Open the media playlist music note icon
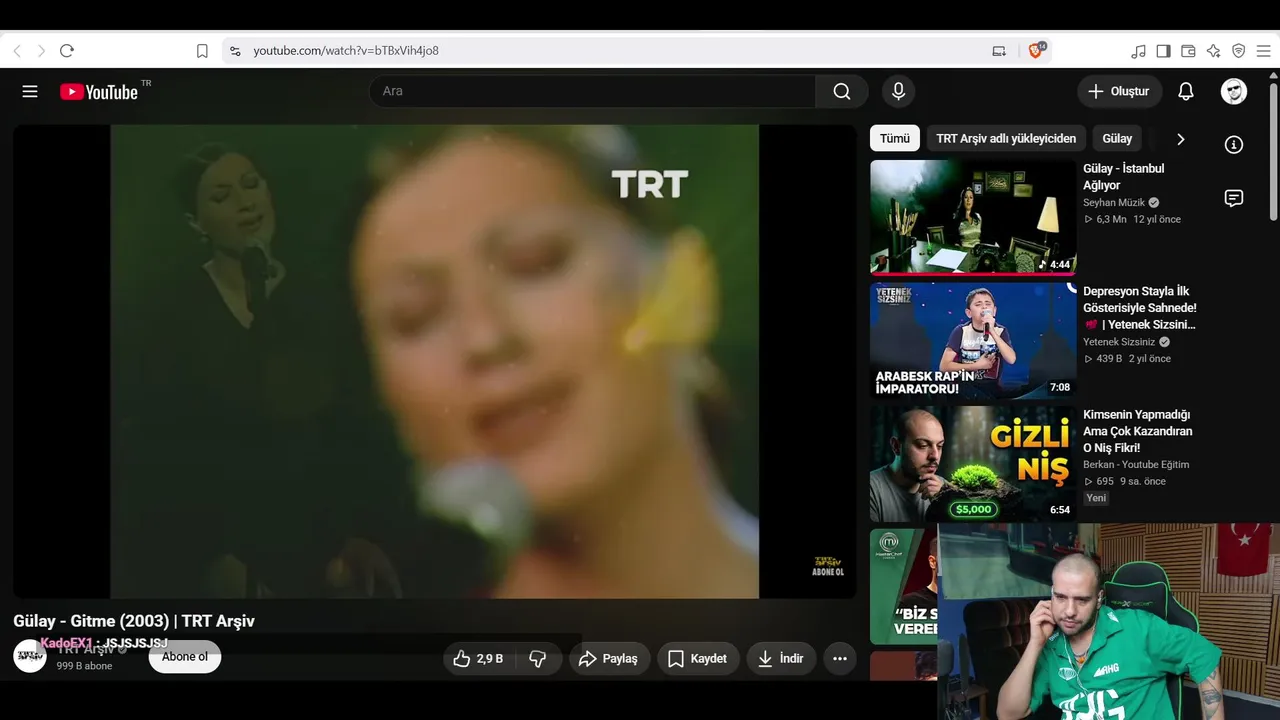 tap(1138, 51)
